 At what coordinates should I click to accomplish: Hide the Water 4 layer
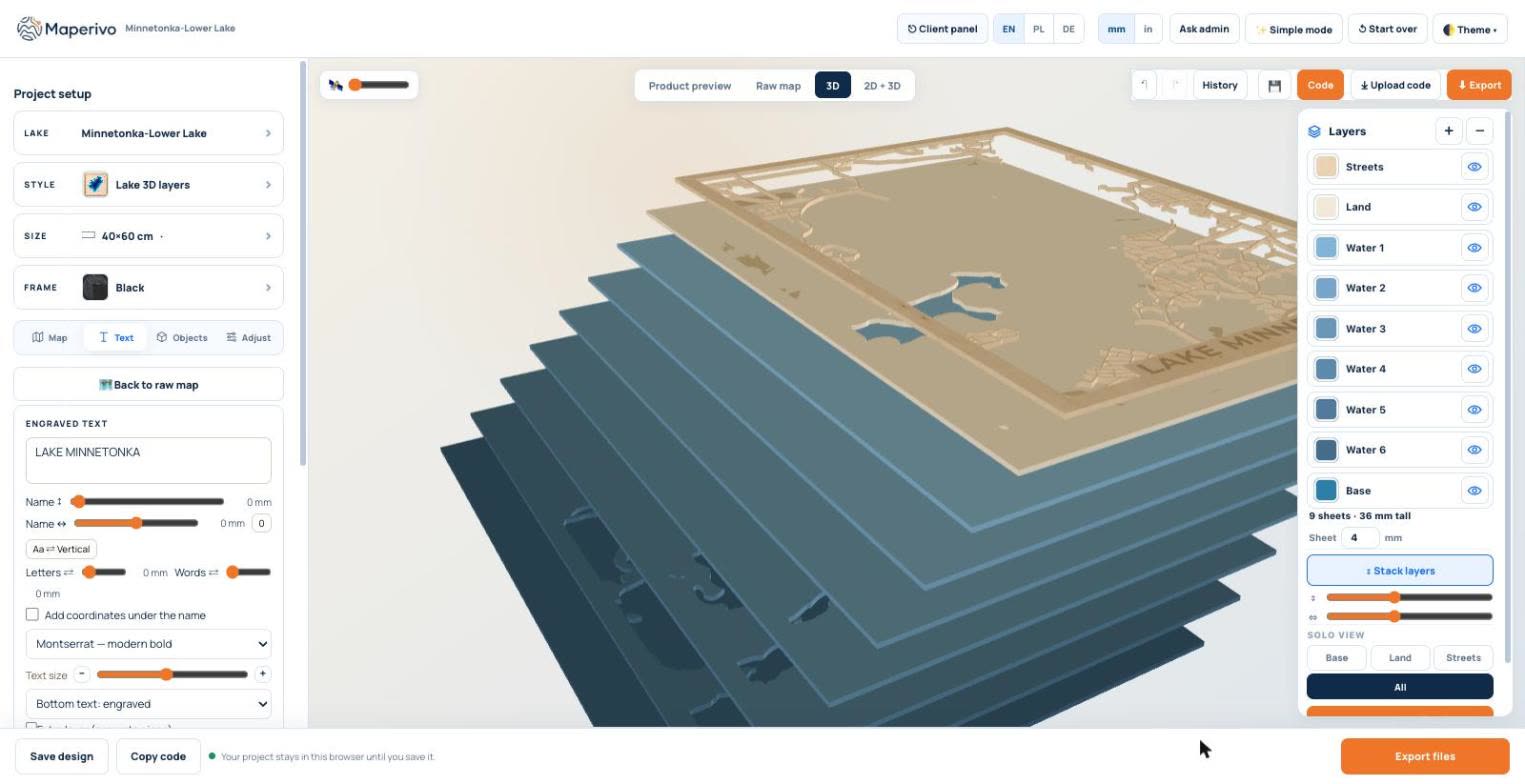point(1474,369)
